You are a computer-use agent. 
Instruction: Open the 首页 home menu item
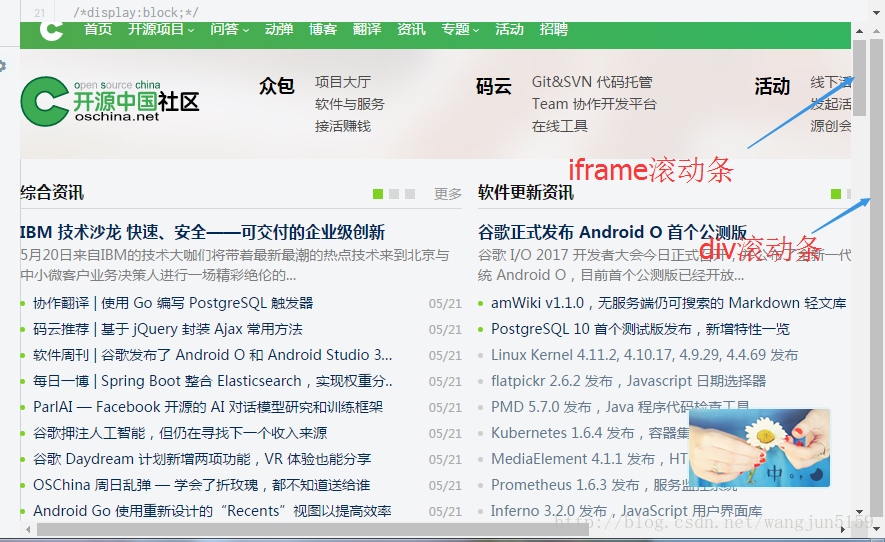(98, 29)
